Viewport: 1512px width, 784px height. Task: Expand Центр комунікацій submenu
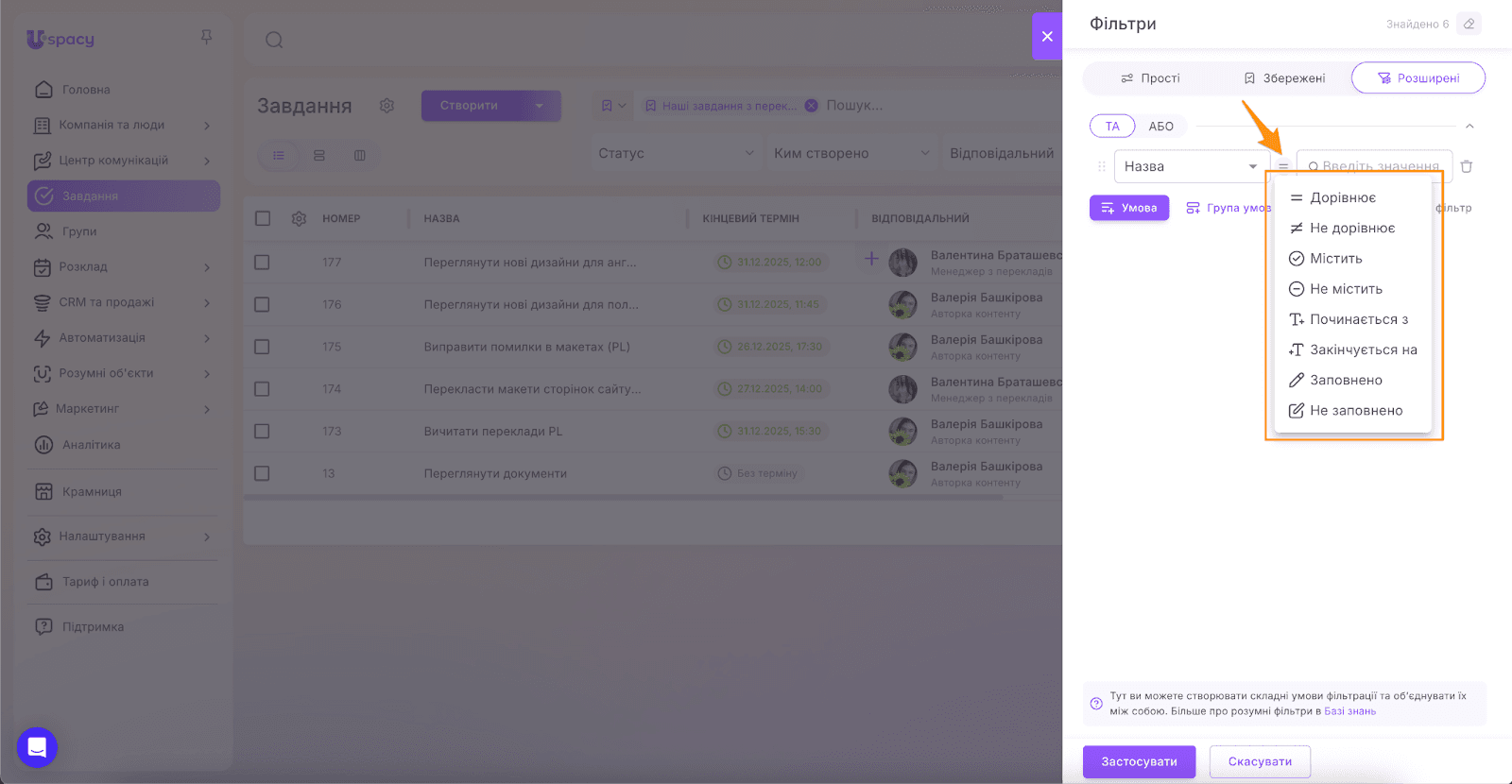pos(207,161)
